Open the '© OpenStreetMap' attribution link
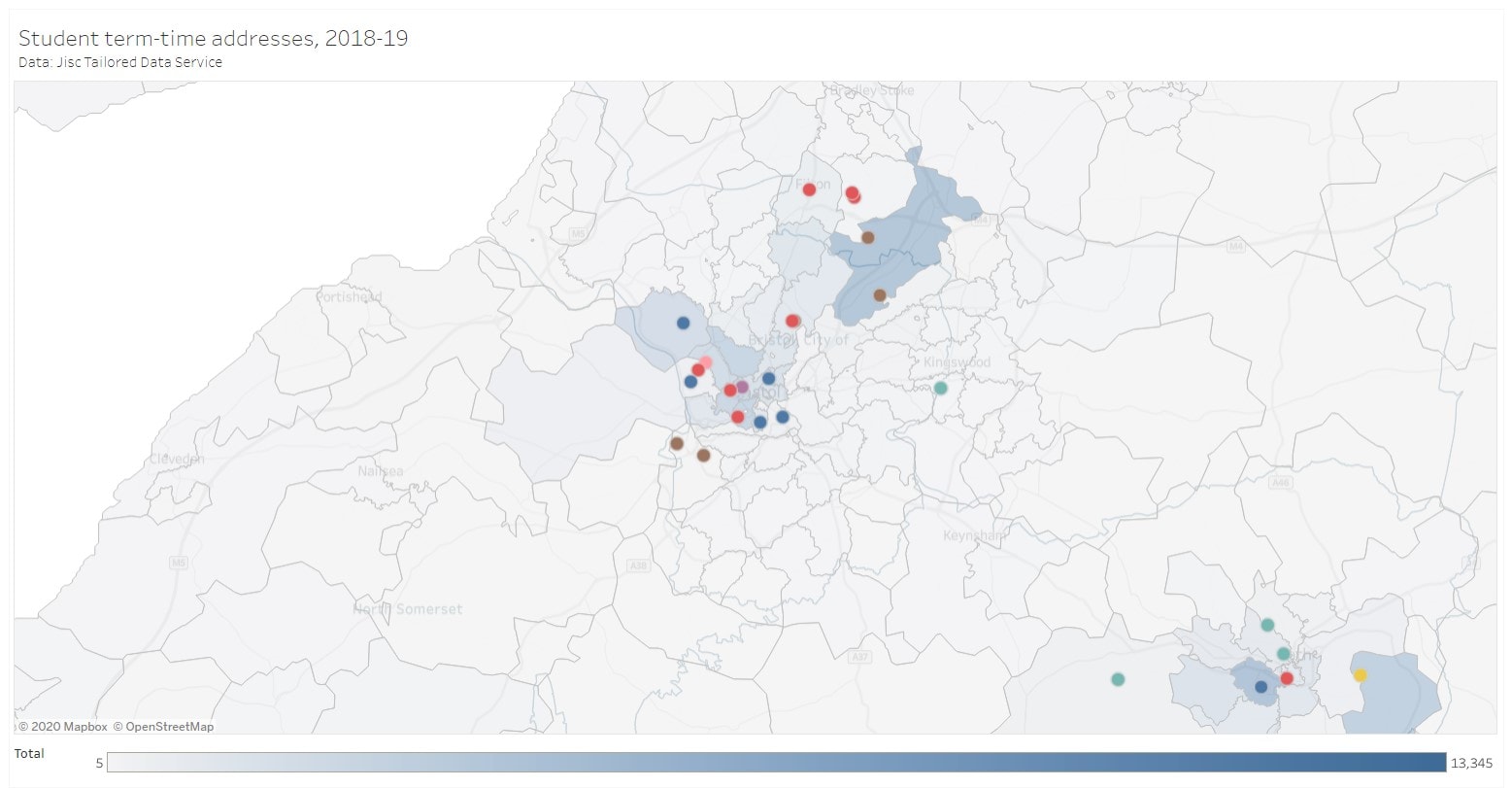1512x788 pixels. (163, 725)
